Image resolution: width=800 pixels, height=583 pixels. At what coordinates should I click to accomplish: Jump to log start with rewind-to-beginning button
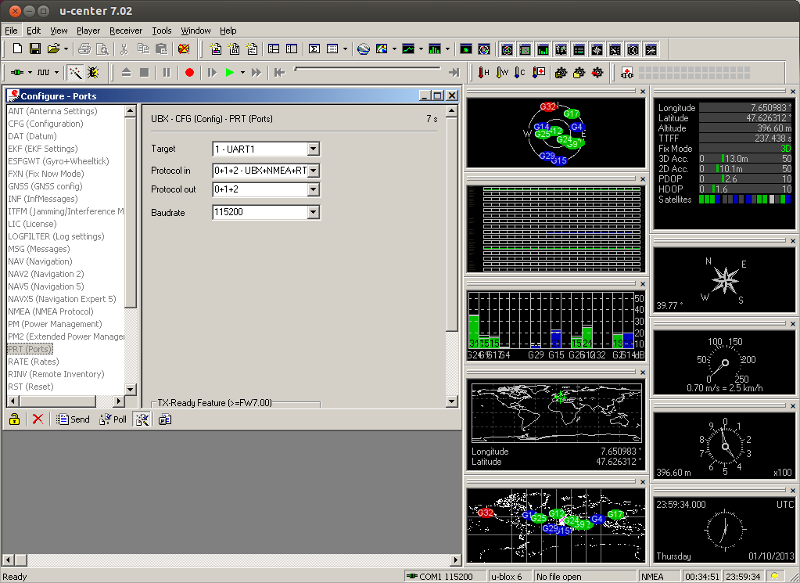coord(279,72)
